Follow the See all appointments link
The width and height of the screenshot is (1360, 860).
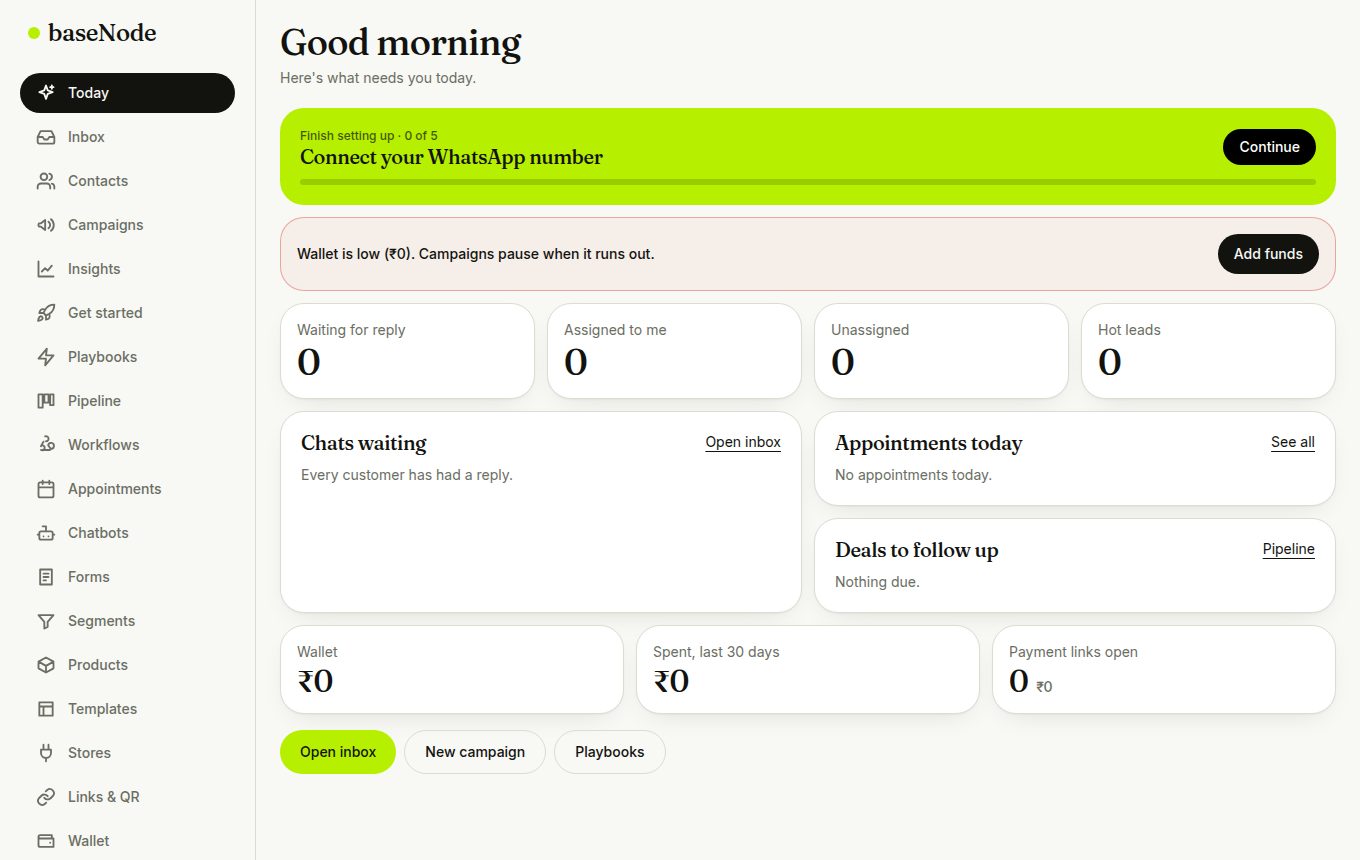click(x=1293, y=442)
